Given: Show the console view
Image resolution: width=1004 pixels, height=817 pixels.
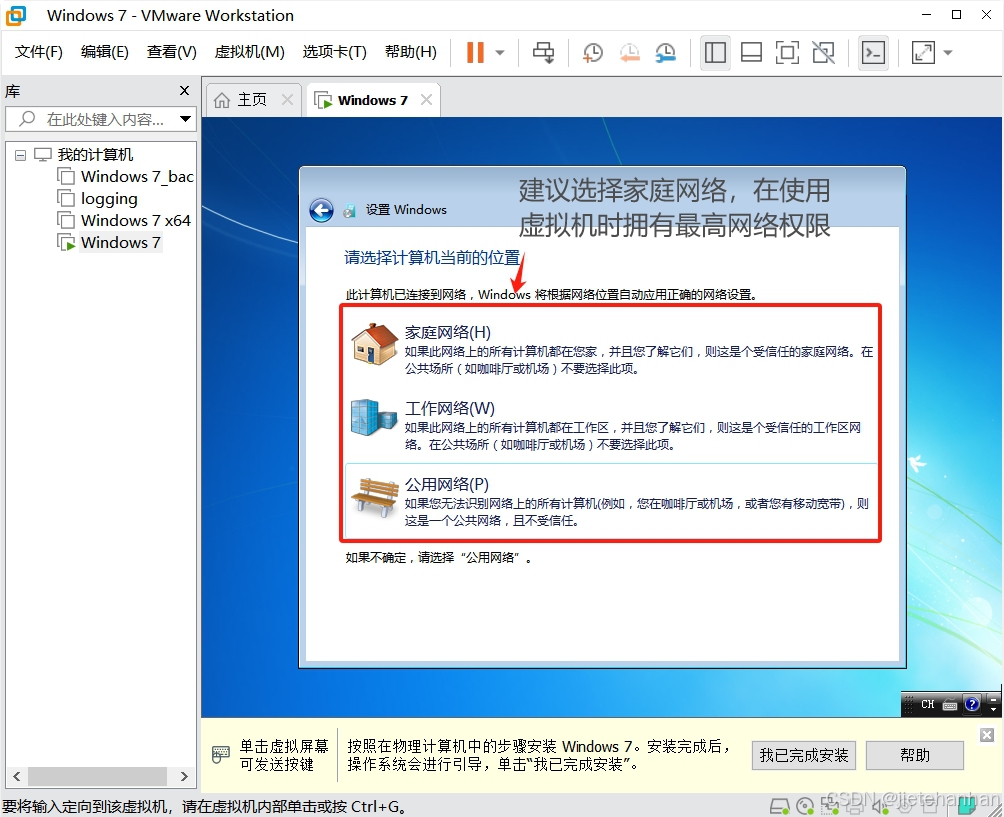Looking at the screenshot, I should (x=873, y=53).
